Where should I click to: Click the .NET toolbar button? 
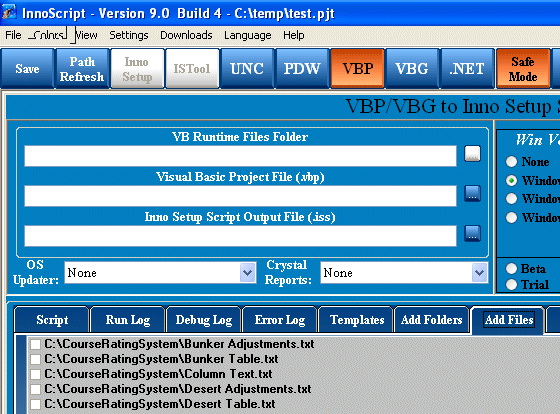click(467, 69)
